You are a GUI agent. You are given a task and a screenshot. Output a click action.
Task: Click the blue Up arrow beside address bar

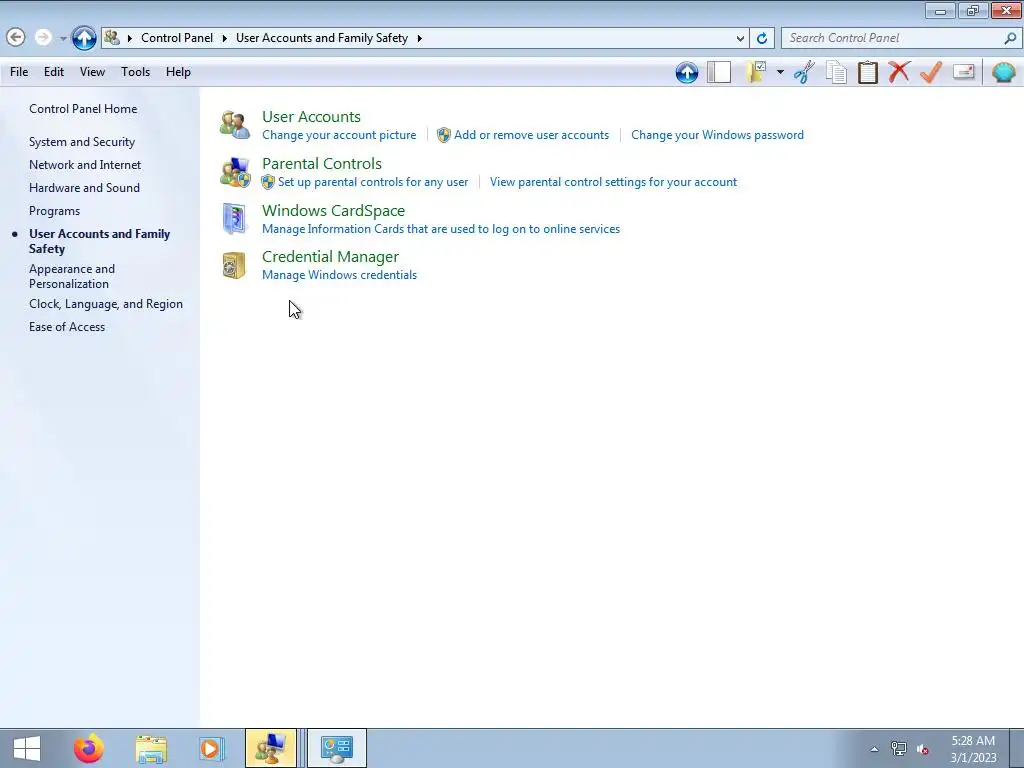coord(84,38)
